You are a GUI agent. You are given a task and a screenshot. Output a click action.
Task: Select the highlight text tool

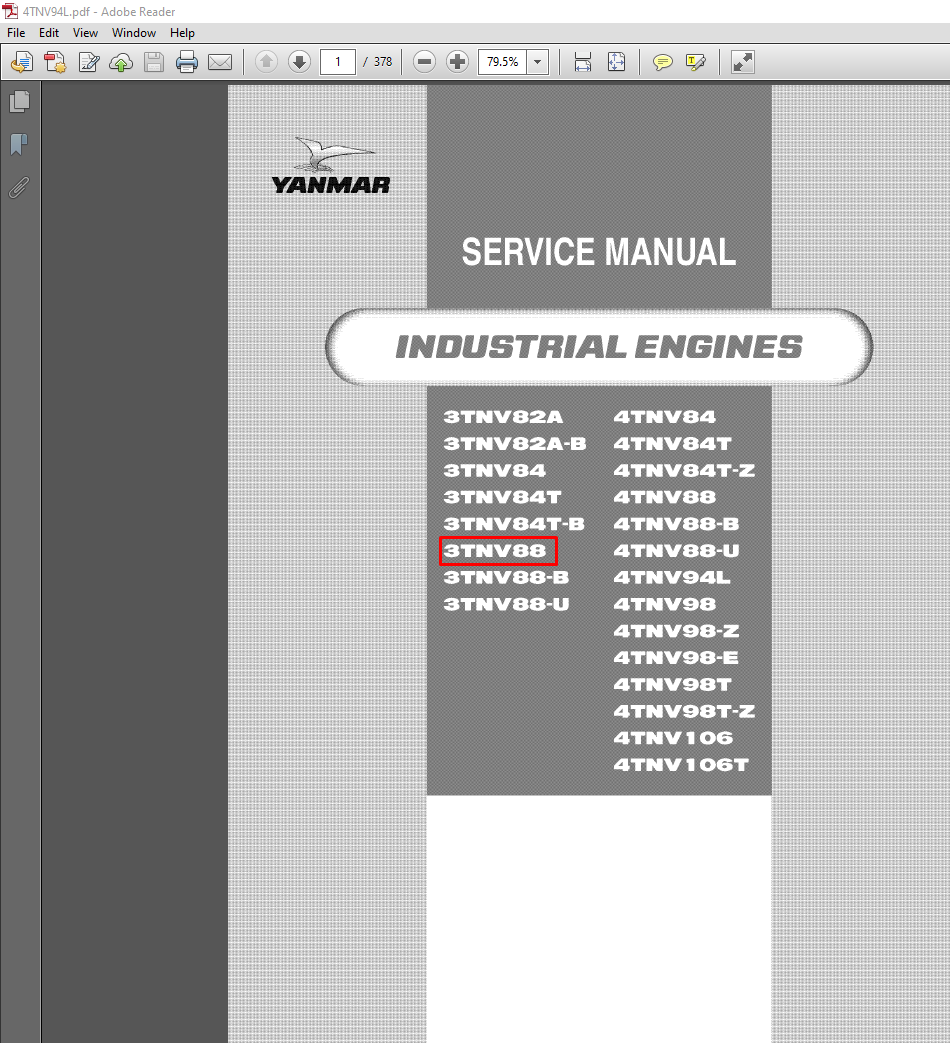click(696, 63)
